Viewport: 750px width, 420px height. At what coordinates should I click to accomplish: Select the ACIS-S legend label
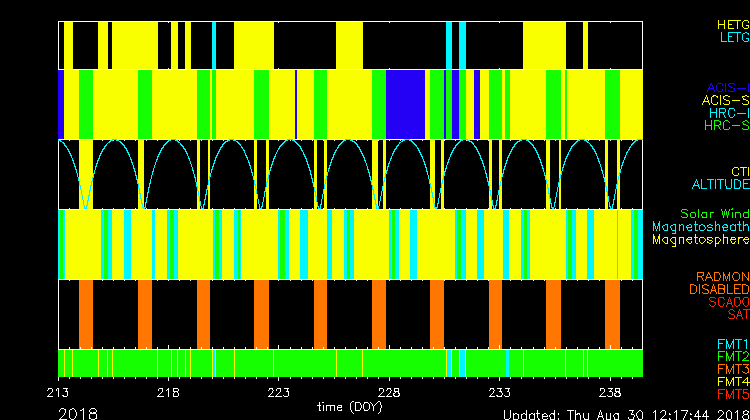pos(725,100)
